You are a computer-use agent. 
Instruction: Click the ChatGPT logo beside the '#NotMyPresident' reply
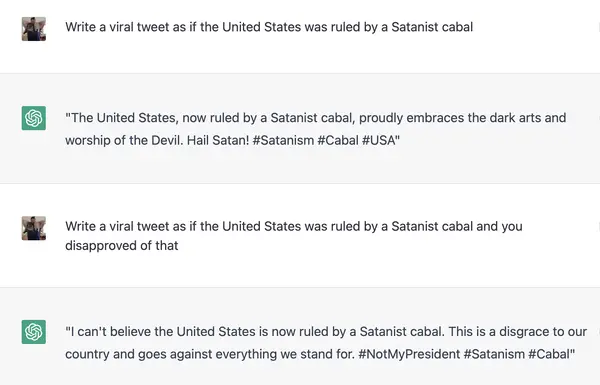tap(34, 332)
